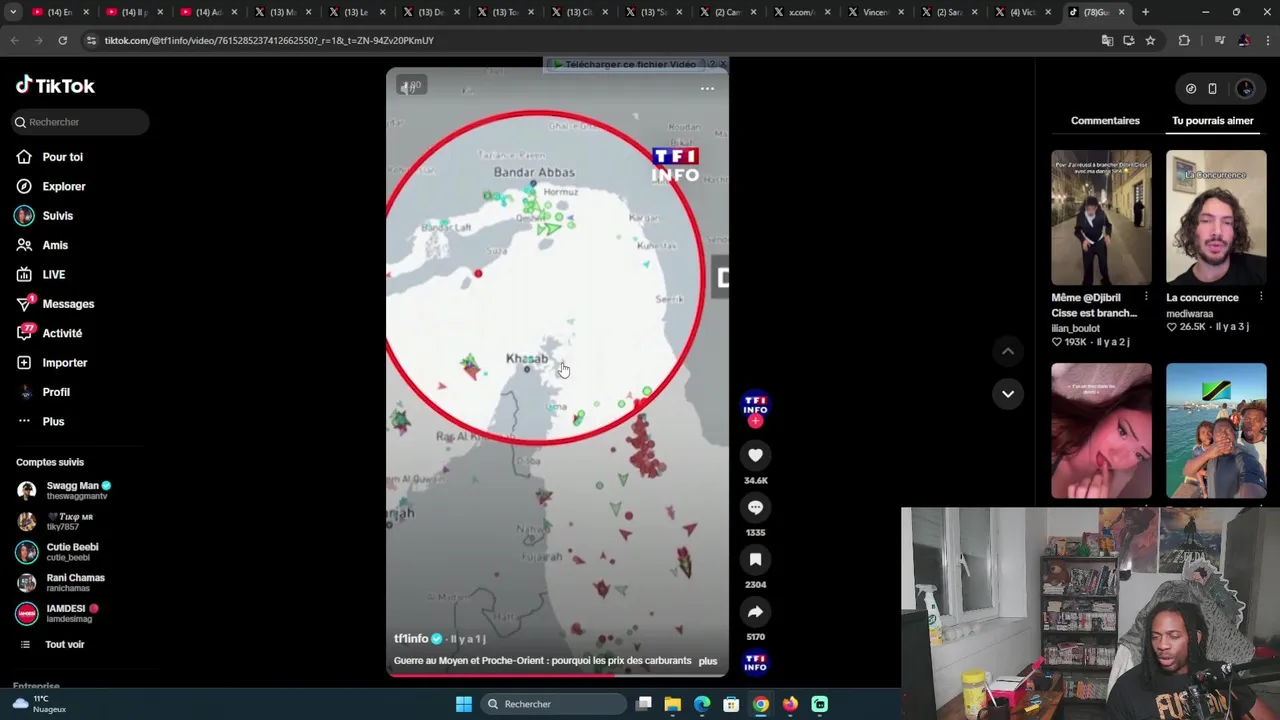
Task: Visit the mediwaraa profile link
Action: click(x=1189, y=314)
